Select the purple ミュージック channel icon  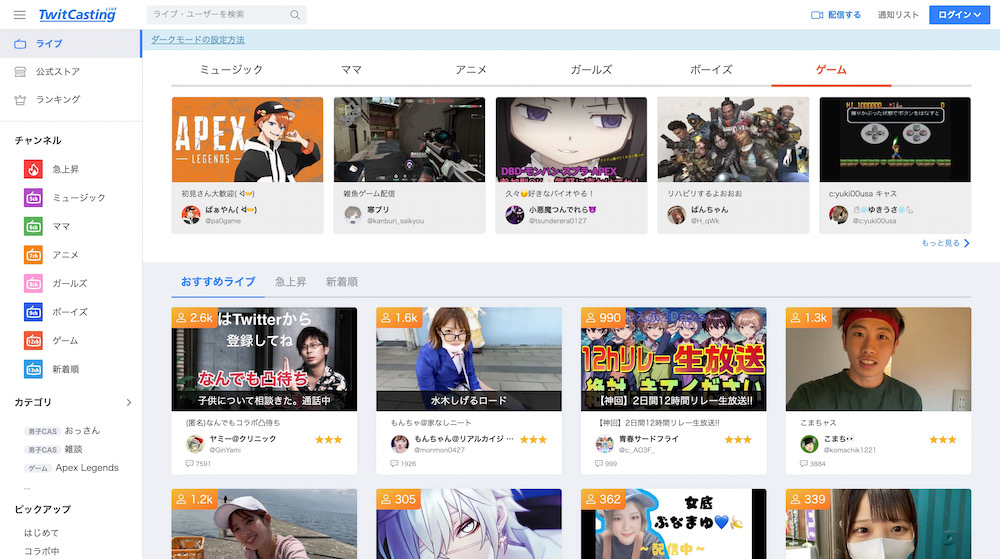click(33, 198)
